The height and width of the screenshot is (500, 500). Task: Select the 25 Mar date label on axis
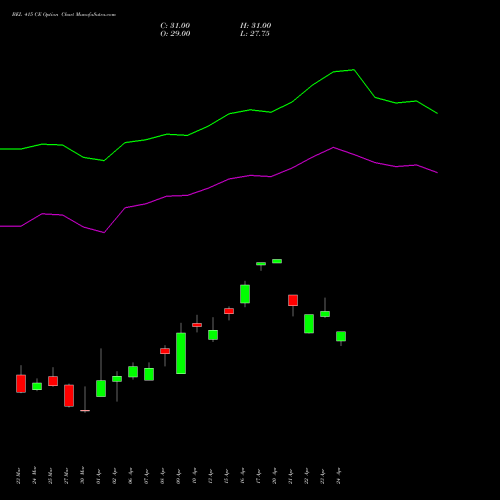click(x=50, y=475)
